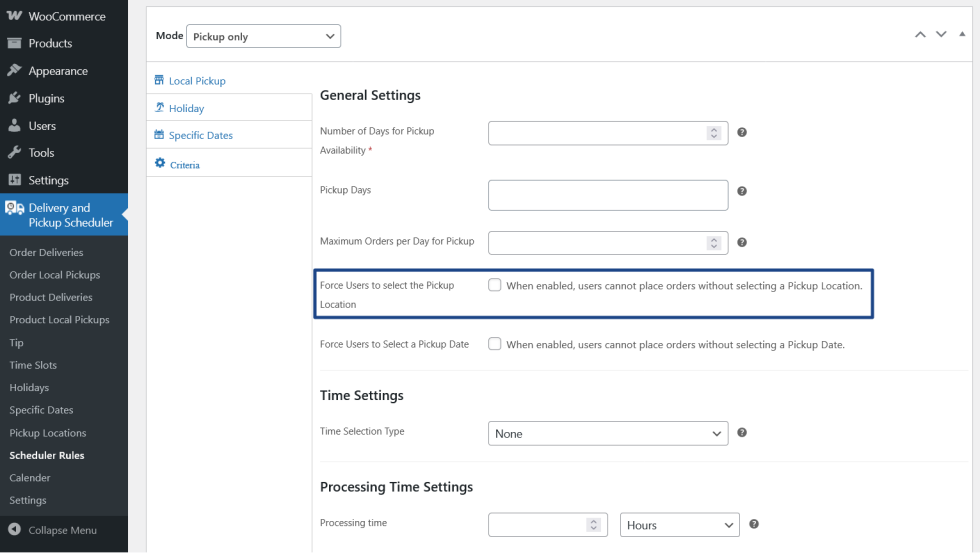This screenshot has width=980, height=553.
Task: Click the help icon beside Pickup Days
Action: [742, 191]
